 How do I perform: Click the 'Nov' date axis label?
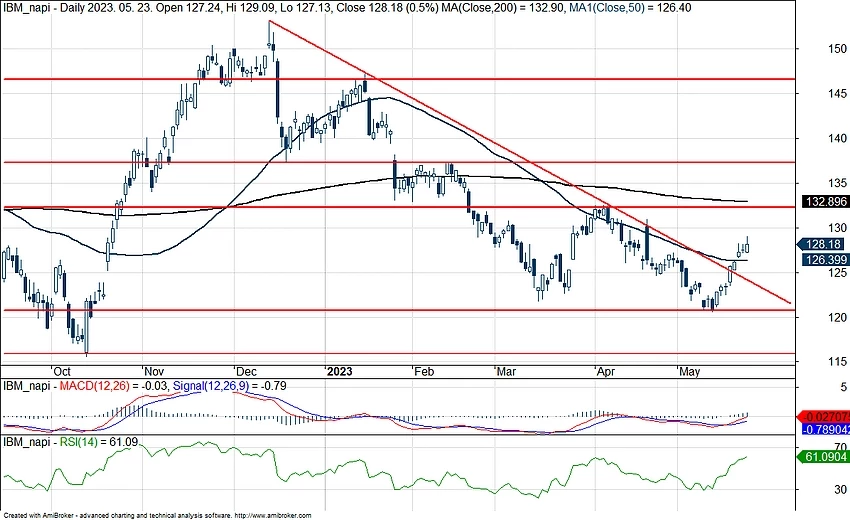(x=154, y=372)
